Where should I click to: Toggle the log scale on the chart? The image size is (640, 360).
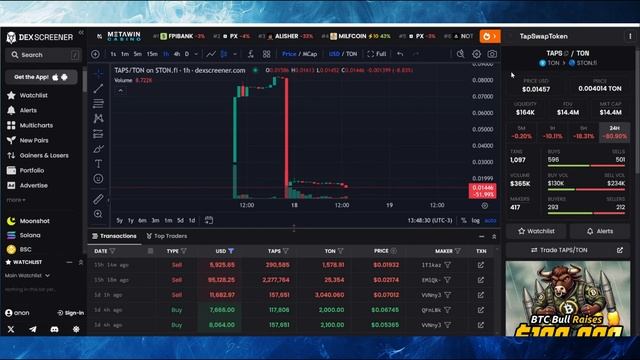click(x=476, y=220)
